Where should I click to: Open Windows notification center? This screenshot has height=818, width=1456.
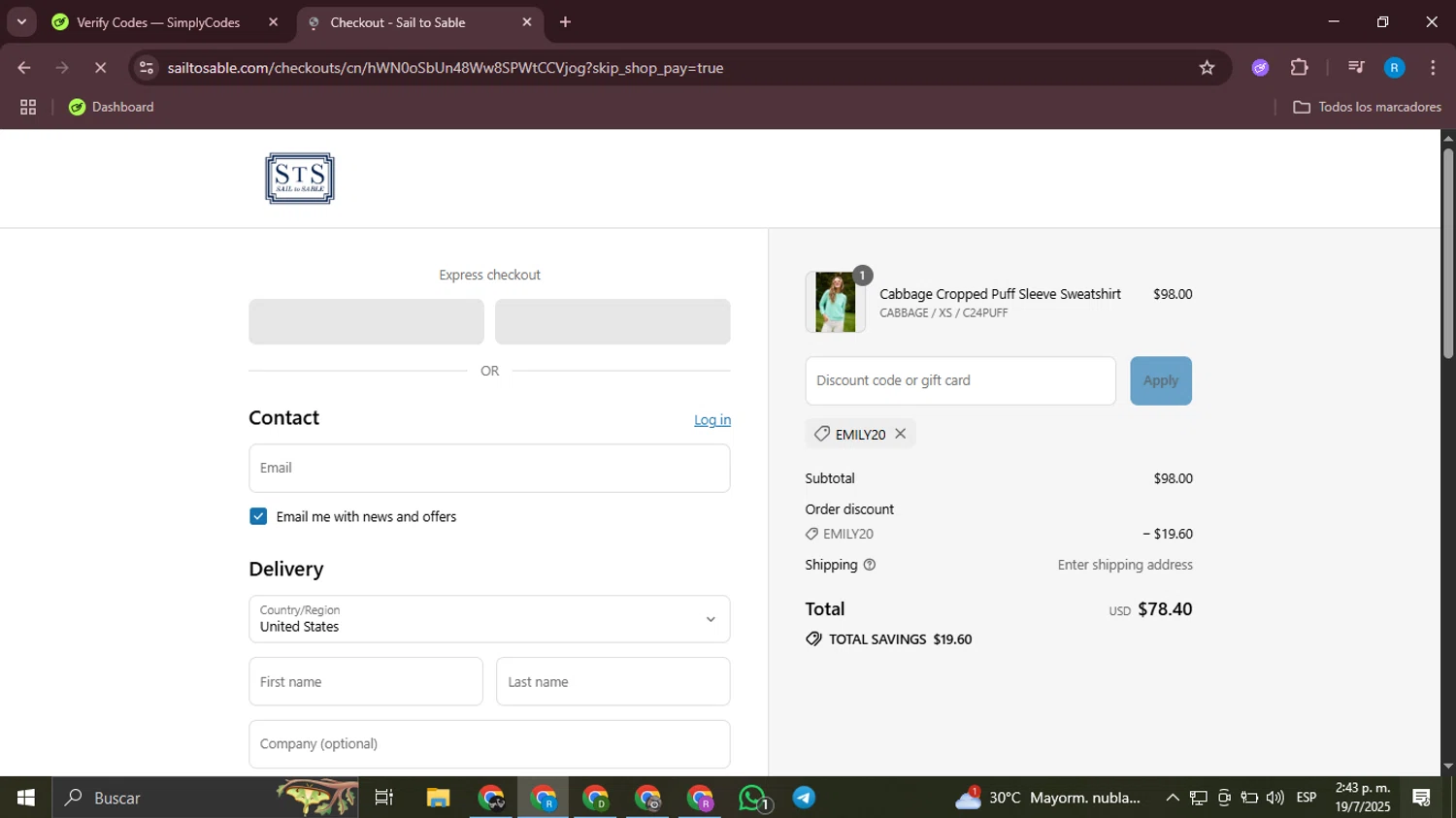1422,798
